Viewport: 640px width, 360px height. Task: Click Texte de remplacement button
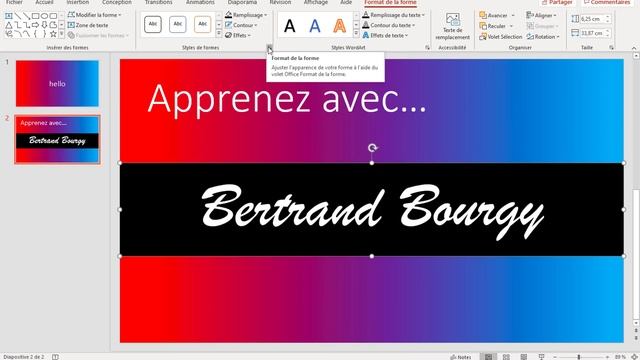point(453,27)
